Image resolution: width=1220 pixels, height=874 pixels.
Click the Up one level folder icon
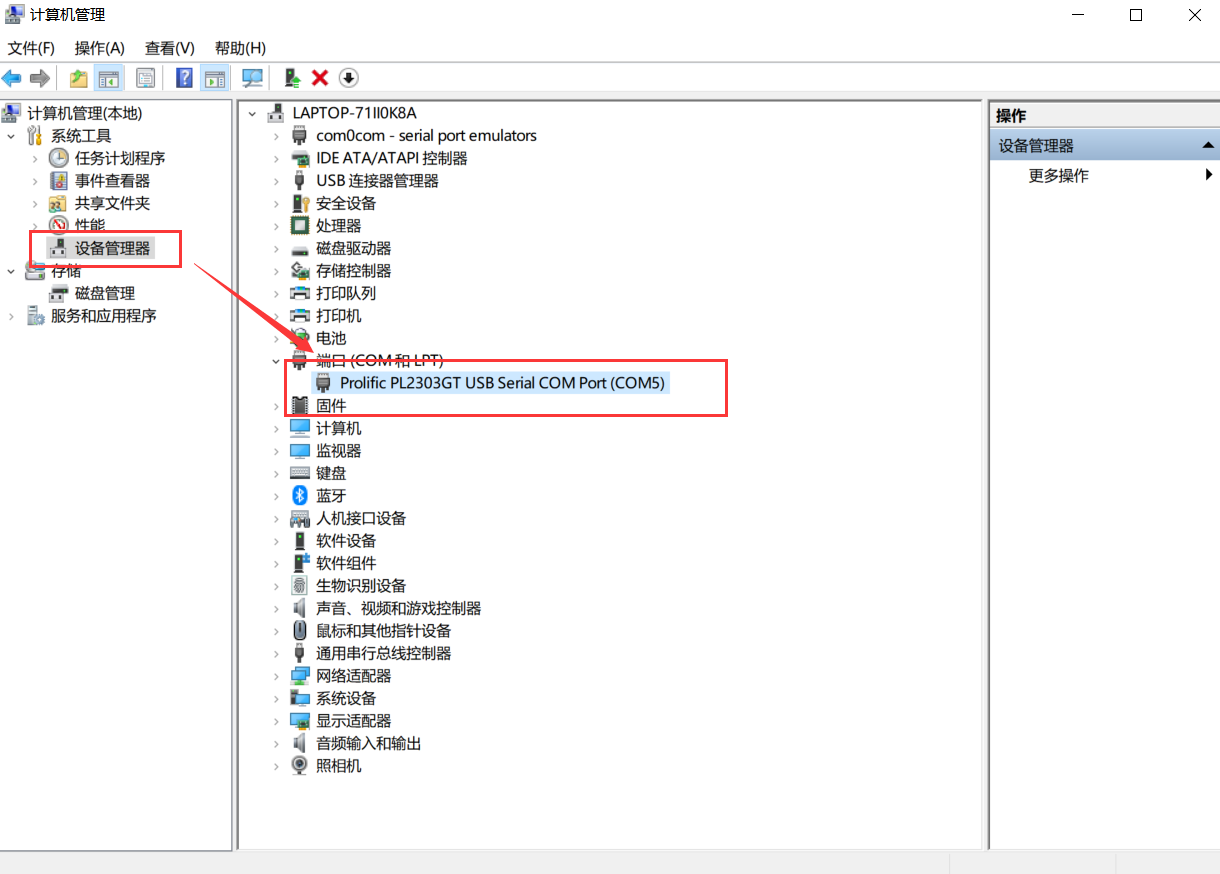click(79, 78)
